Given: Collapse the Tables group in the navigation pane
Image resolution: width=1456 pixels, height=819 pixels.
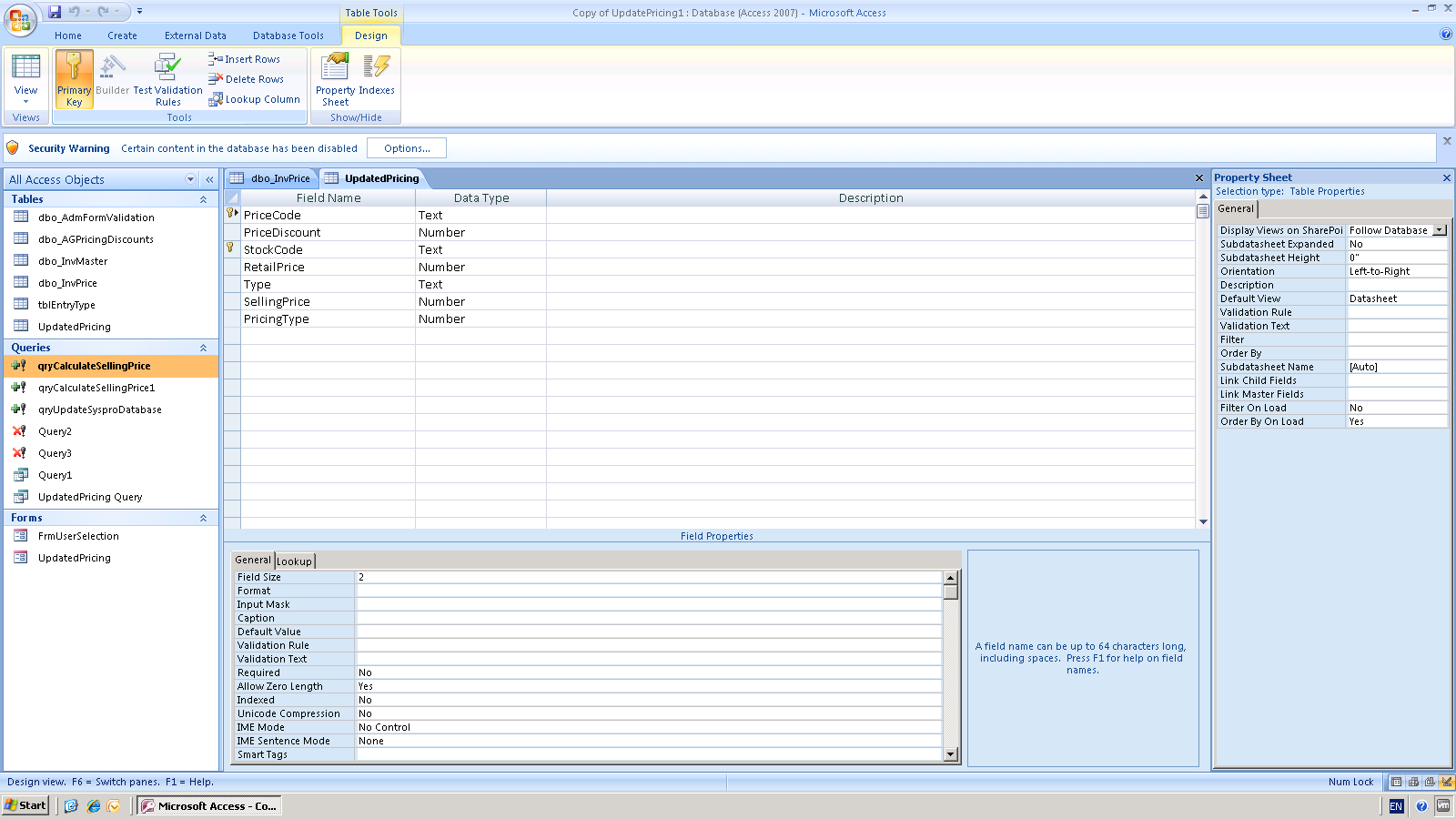Looking at the screenshot, I should (203, 199).
